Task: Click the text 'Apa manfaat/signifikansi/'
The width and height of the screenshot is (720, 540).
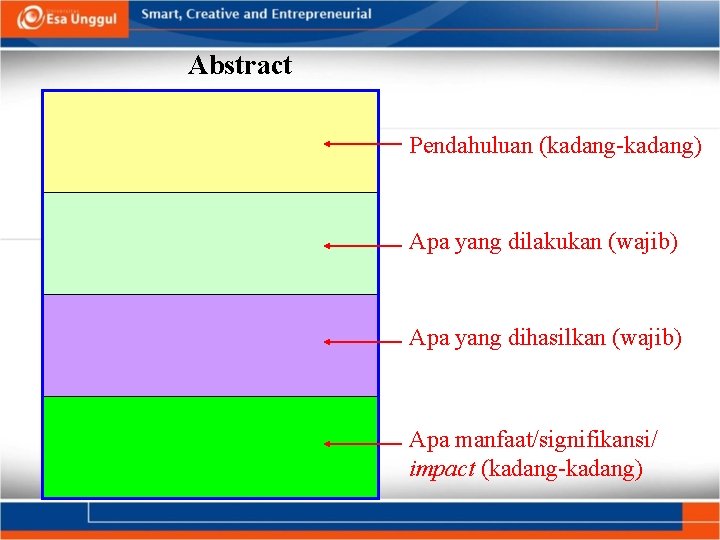Action: (534, 439)
